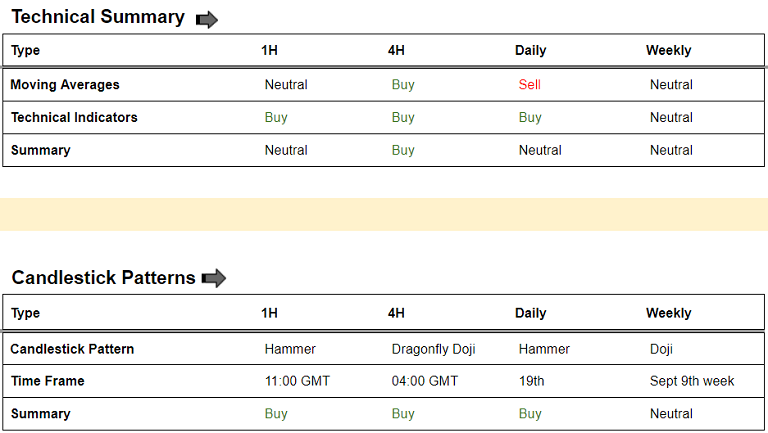Open the Candlestick Patterns heading link
768x433 pixels.
tap(103, 278)
